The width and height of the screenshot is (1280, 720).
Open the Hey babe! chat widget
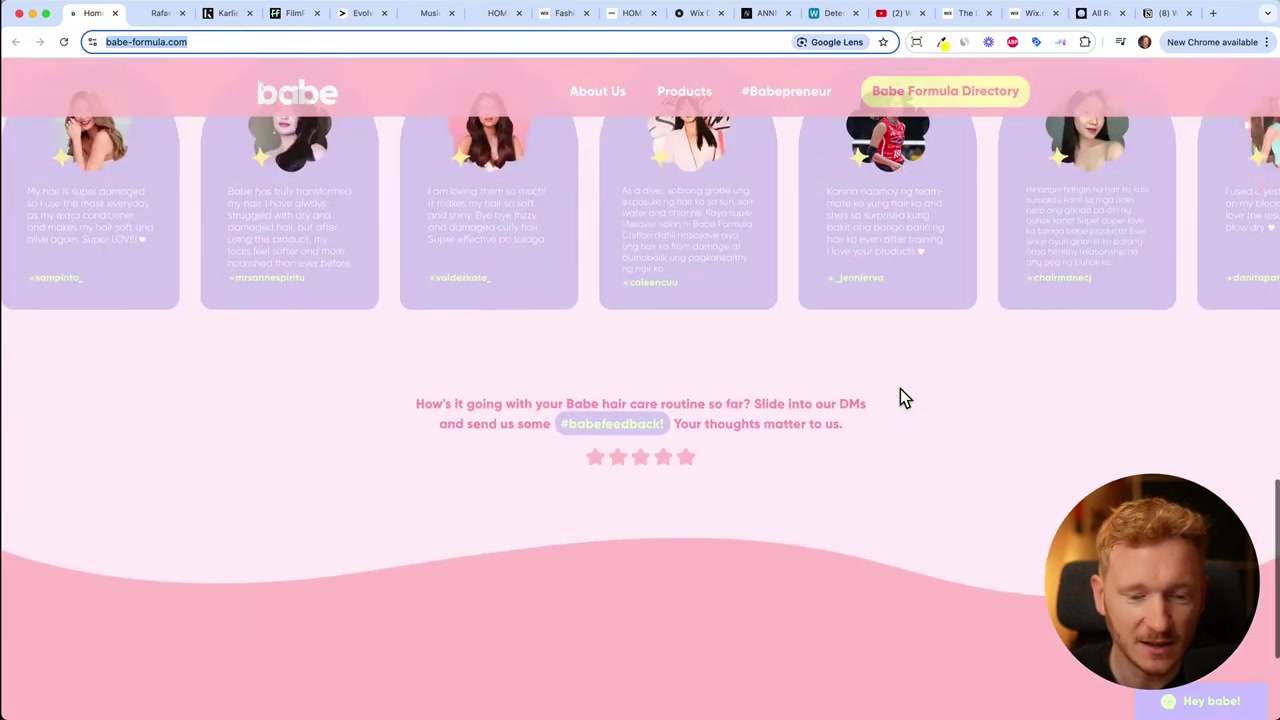[1200, 701]
